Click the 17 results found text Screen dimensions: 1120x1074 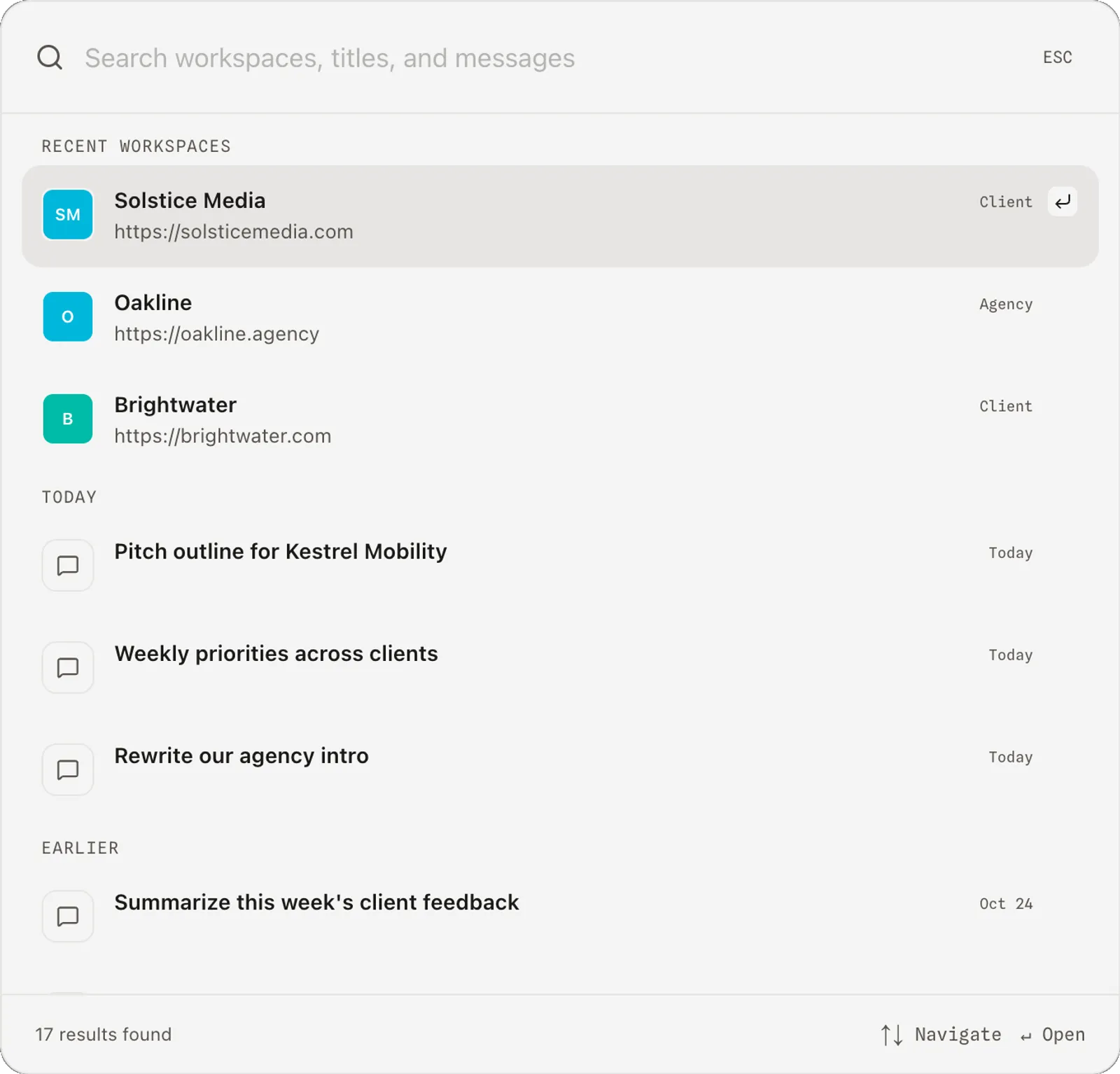[104, 1035]
